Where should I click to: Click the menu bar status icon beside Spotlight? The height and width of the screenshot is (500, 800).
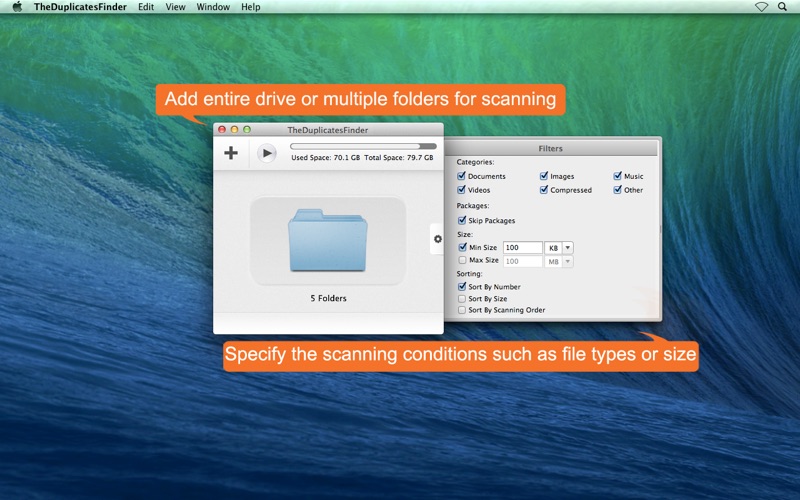coord(761,7)
